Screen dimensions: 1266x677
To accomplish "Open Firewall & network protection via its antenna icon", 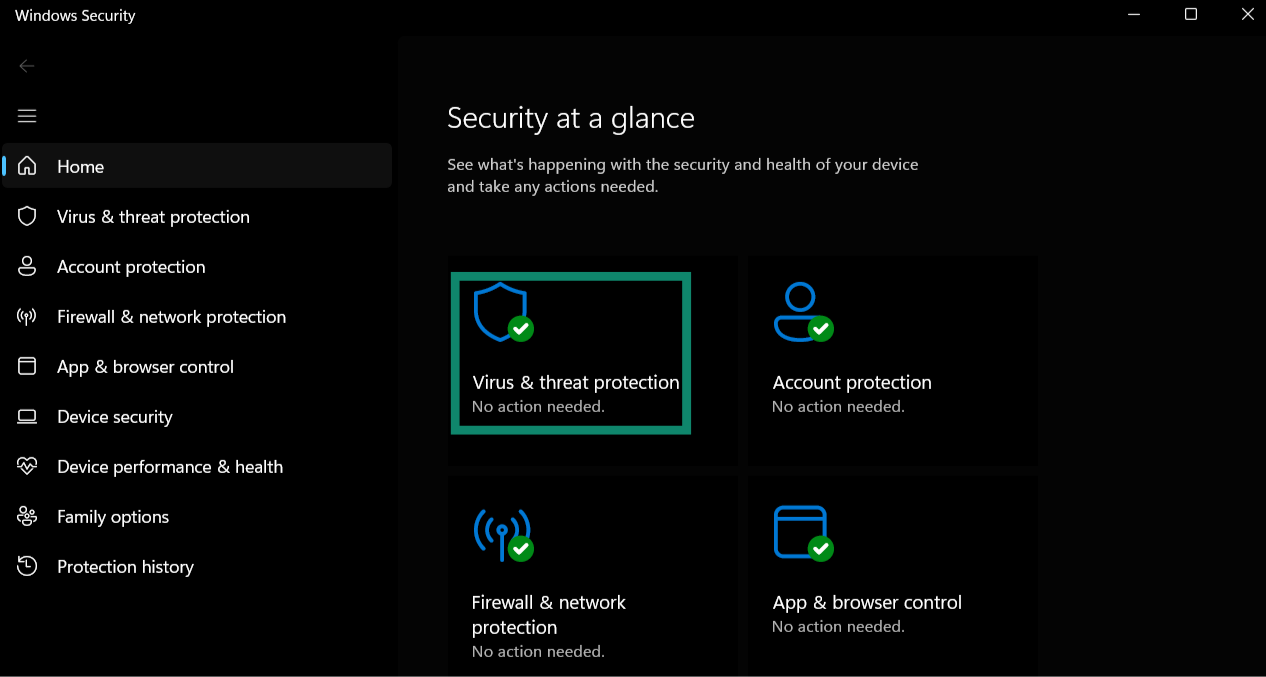I will tap(503, 533).
